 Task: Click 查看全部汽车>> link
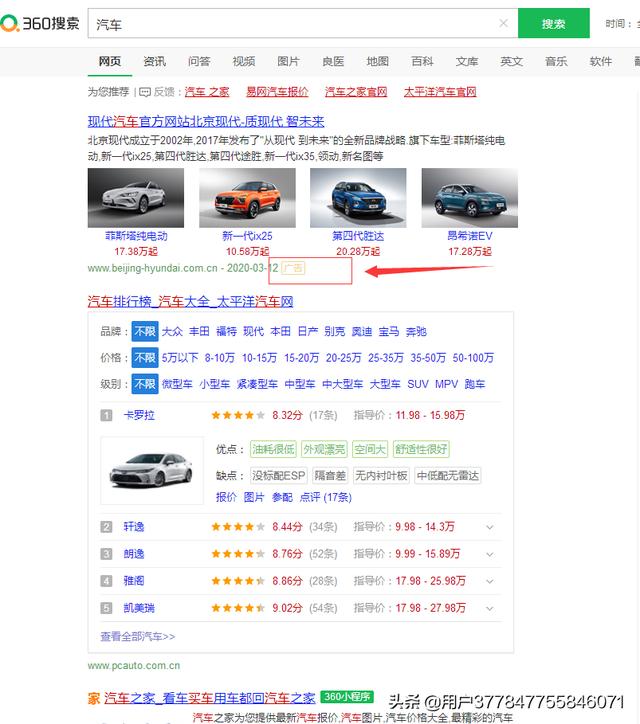(x=138, y=636)
